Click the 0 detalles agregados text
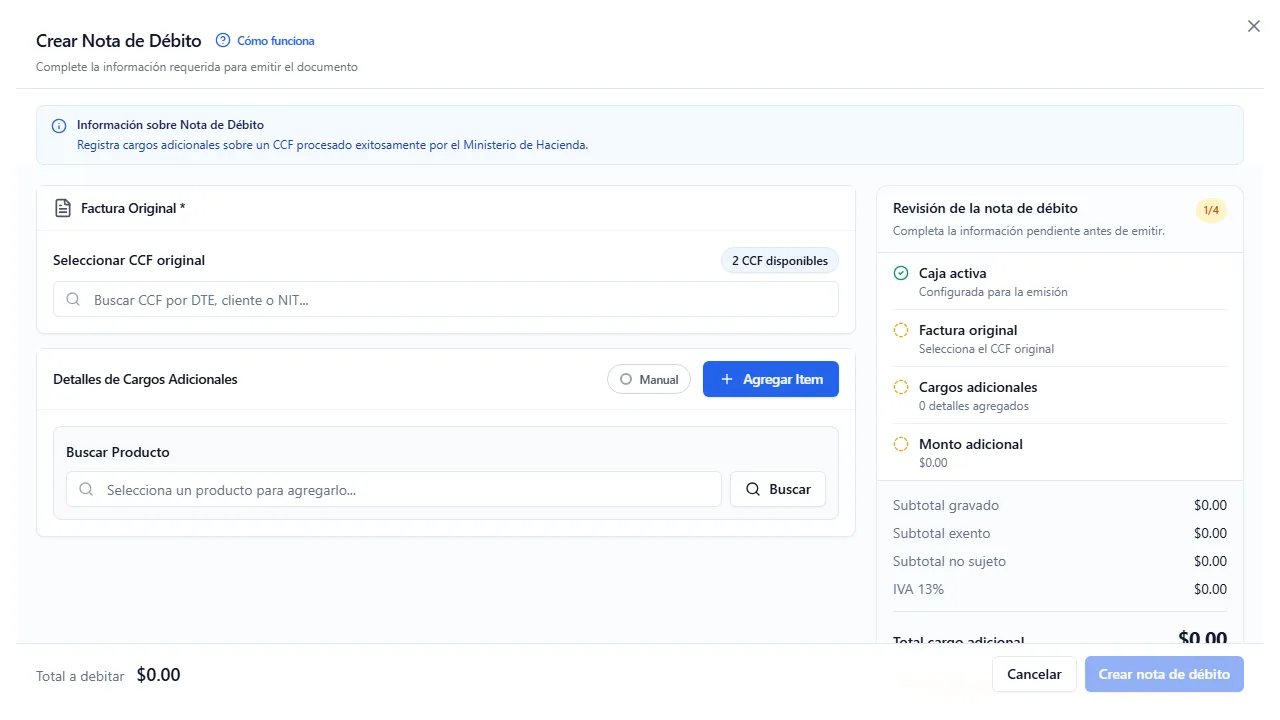1280x720 pixels. 974,406
